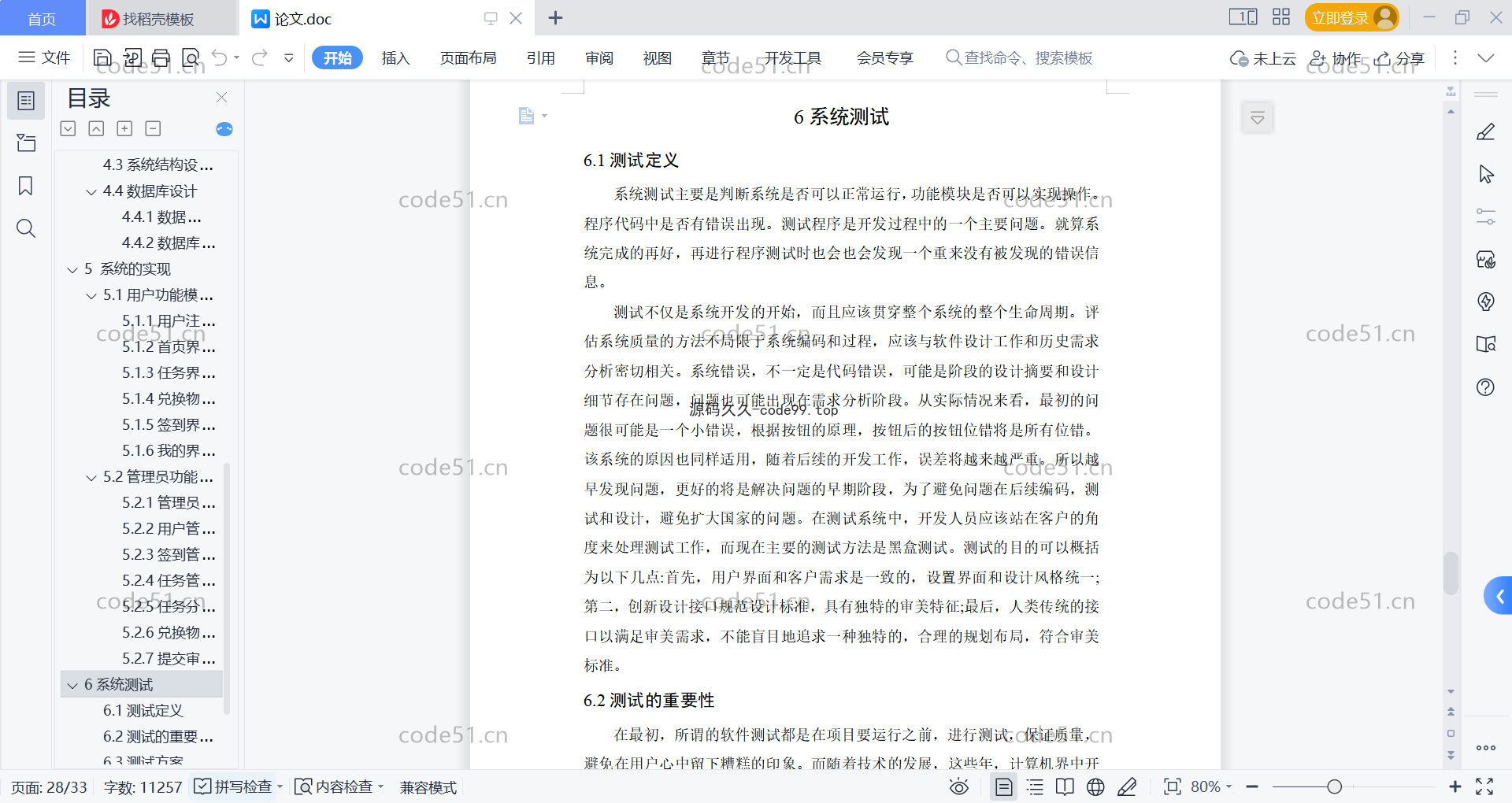Switch to the 插入 ribbon tab
The image size is (1512, 803).
point(395,57)
